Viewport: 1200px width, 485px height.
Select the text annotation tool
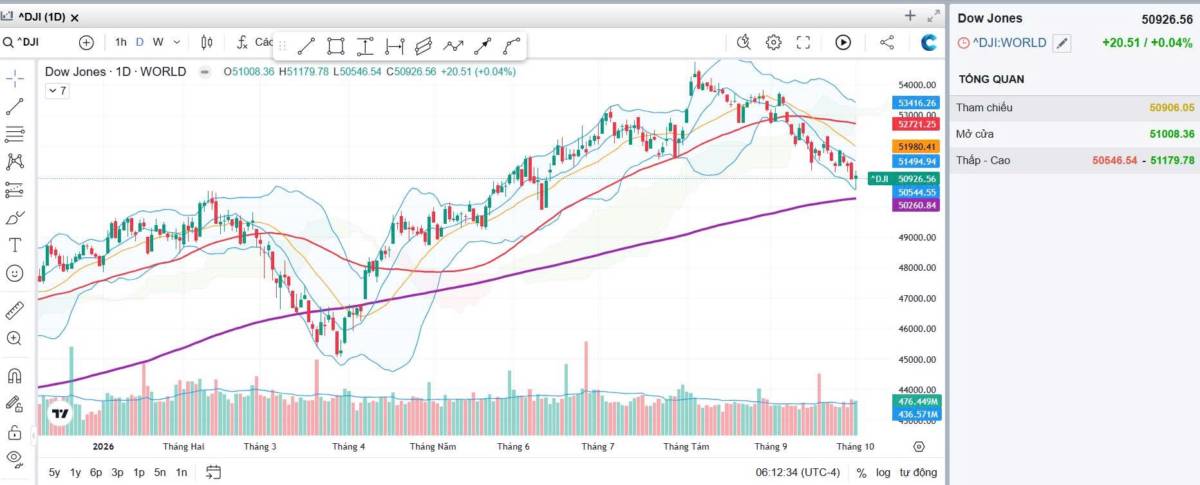pyautogui.click(x=15, y=245)
